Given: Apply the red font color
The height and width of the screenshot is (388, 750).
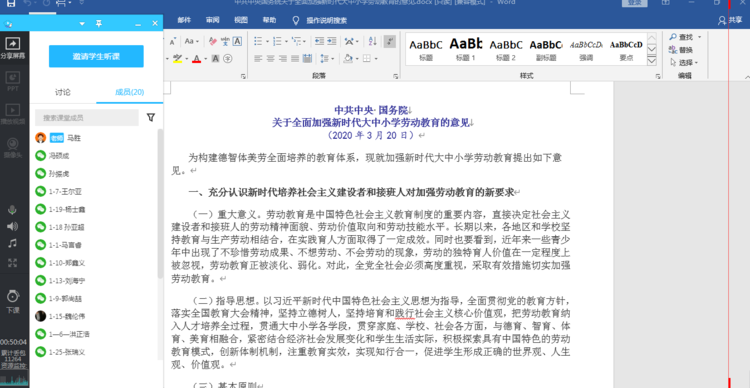Looking at the screenshot, I should pyautogui.click(x=196, y=58).
